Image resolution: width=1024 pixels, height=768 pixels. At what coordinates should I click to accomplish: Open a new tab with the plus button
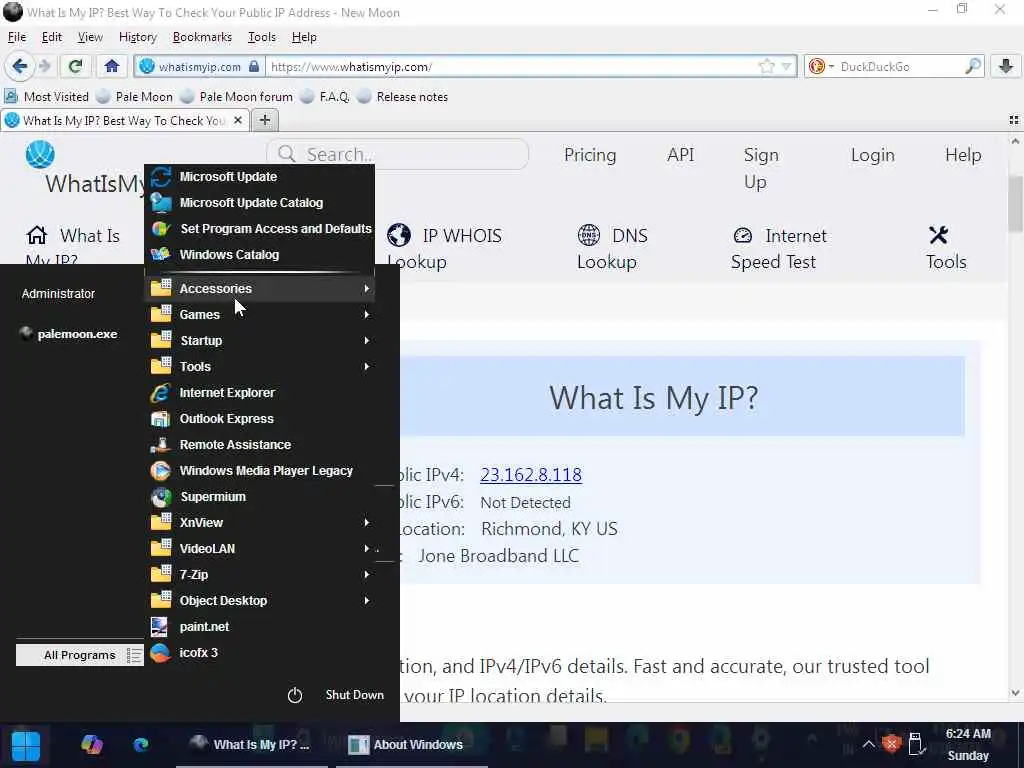pyautogui.click(x=264, y=120)
